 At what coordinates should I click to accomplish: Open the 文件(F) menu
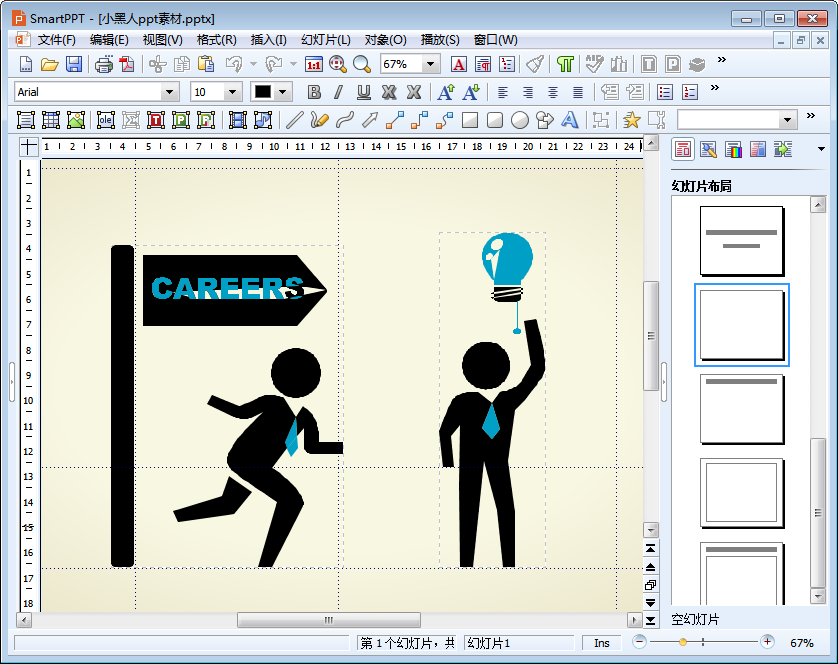[x=56, y=40]
